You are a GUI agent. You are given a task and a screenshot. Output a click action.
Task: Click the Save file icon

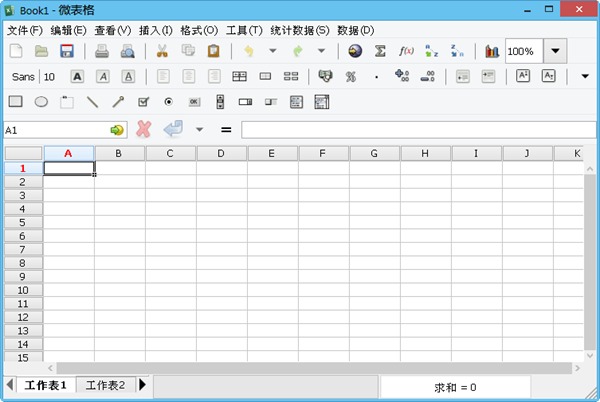coord(67,51)
